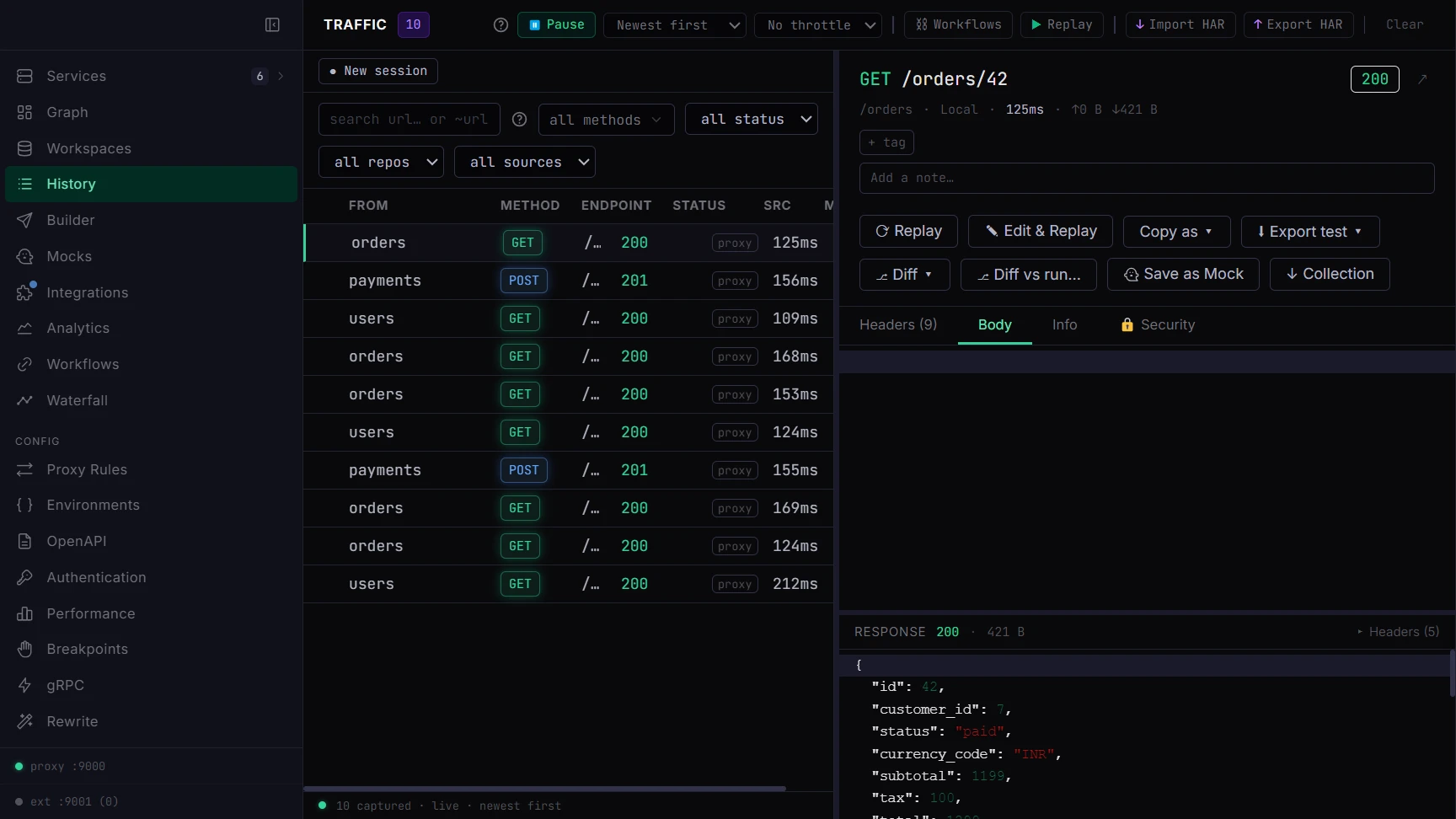Screen dimensions: 1456x819
Task: Click the traffic list horizontal scrollbar
Action: [x=544, y=789]
